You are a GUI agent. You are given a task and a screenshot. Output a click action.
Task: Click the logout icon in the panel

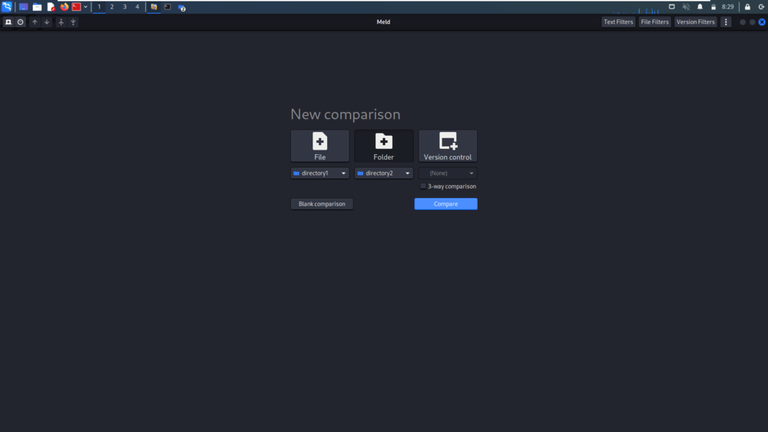[x=761, y=7]
